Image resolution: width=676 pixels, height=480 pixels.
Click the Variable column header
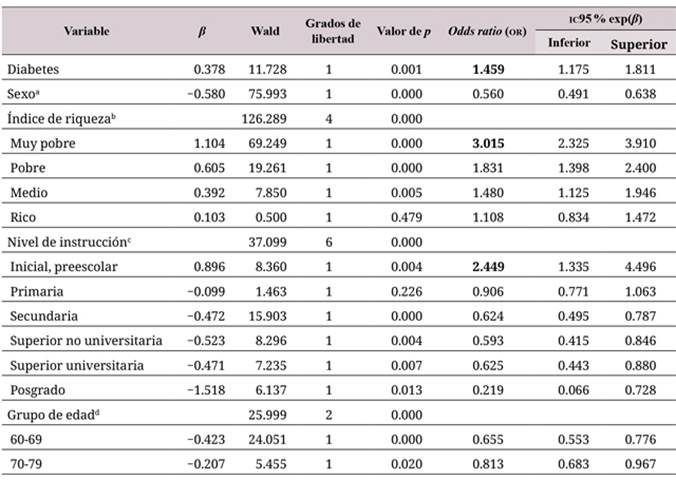86,31
